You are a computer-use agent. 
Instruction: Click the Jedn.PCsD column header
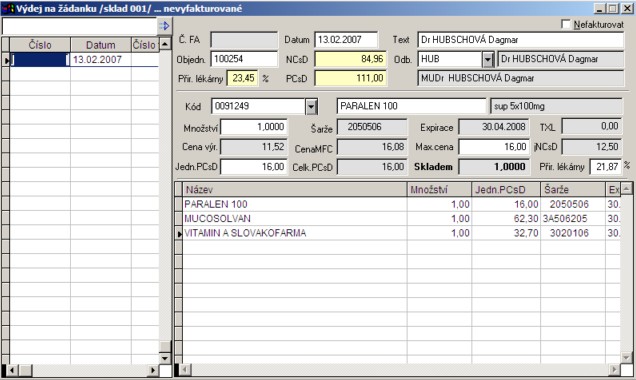coord(506,189)
